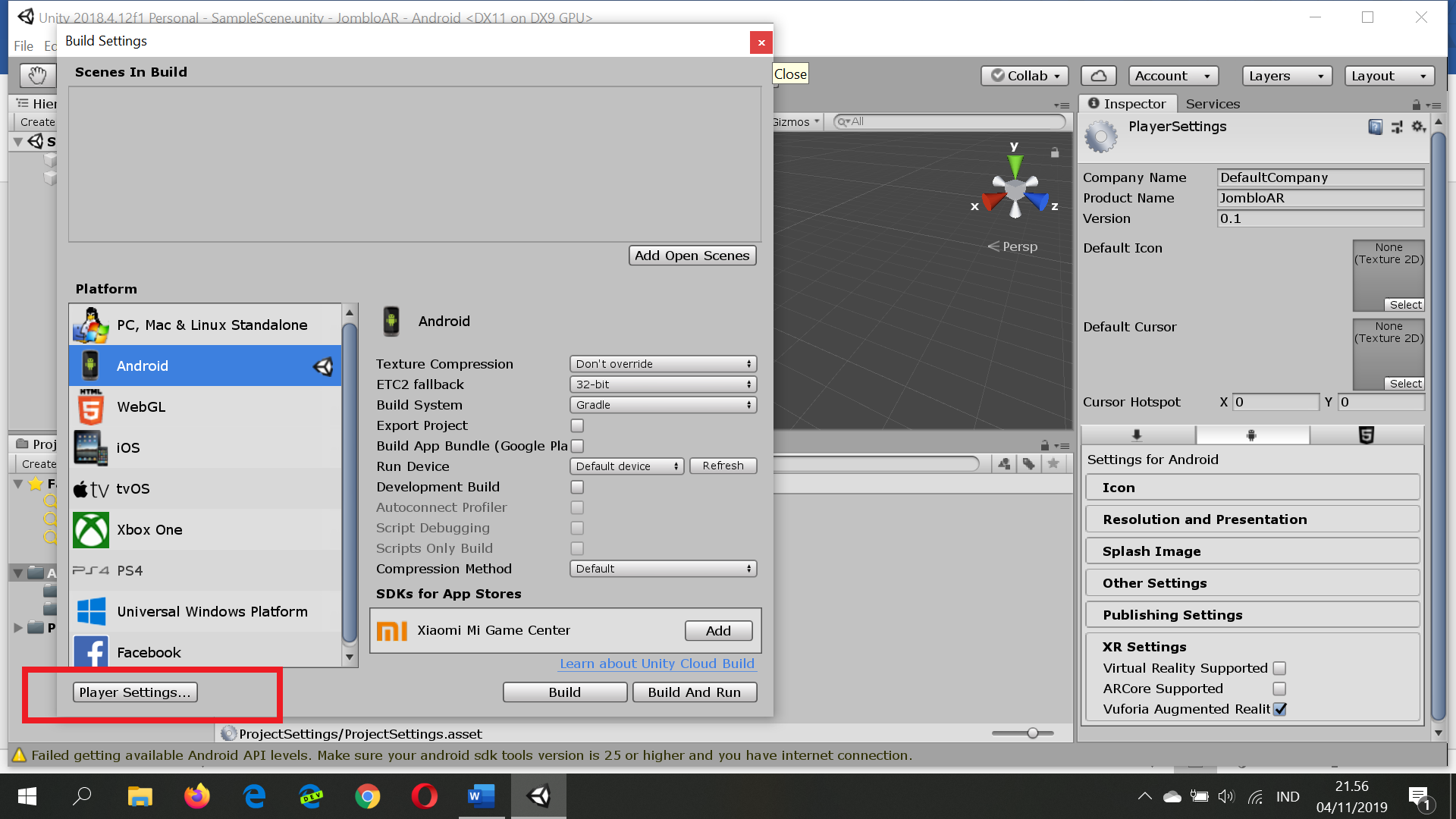Open Word from the taskbar
The image size is (1456, 819).
tap(482, 796)
